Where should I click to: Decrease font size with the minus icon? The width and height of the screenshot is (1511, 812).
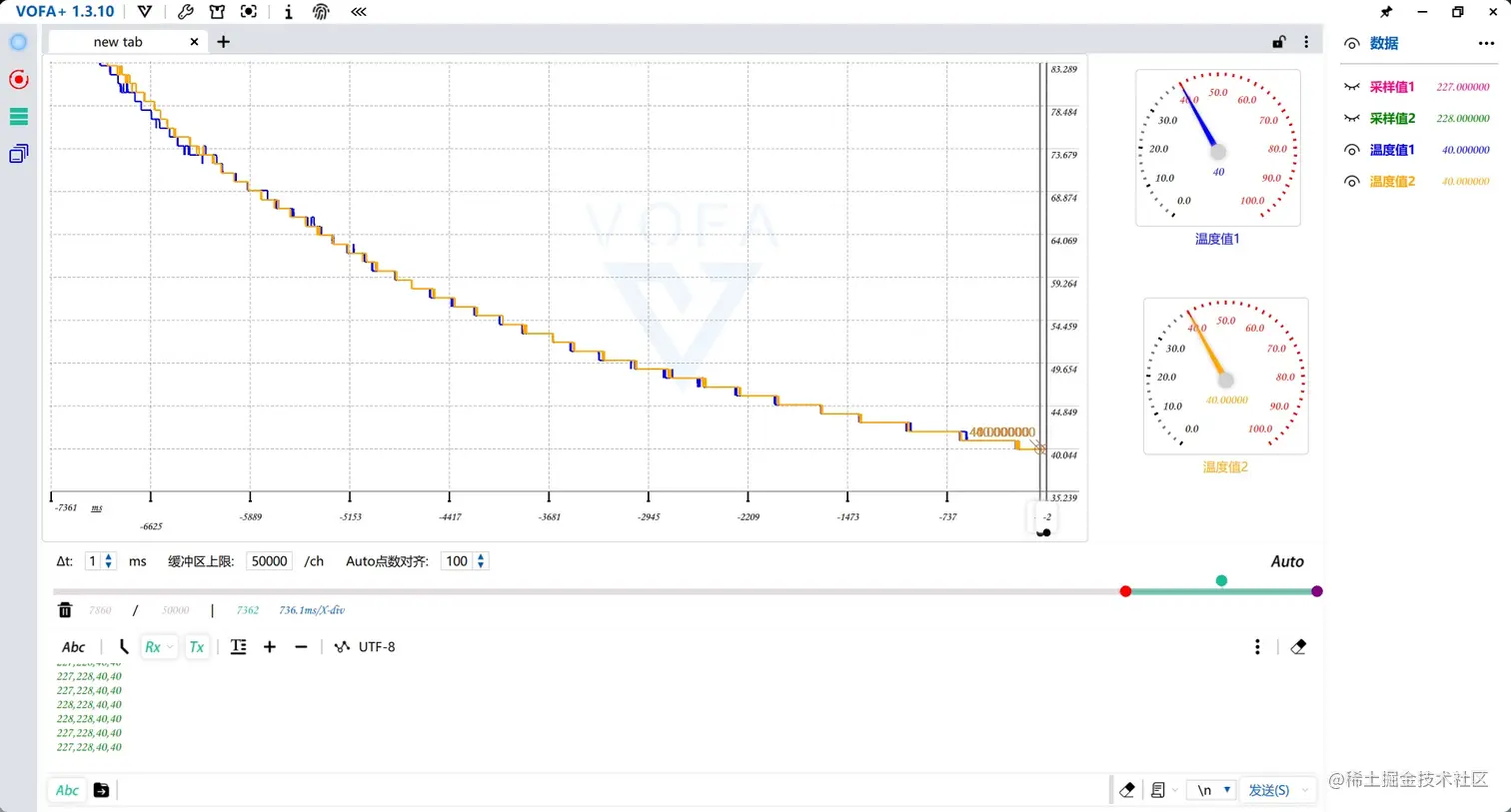(x=301, y=647)
